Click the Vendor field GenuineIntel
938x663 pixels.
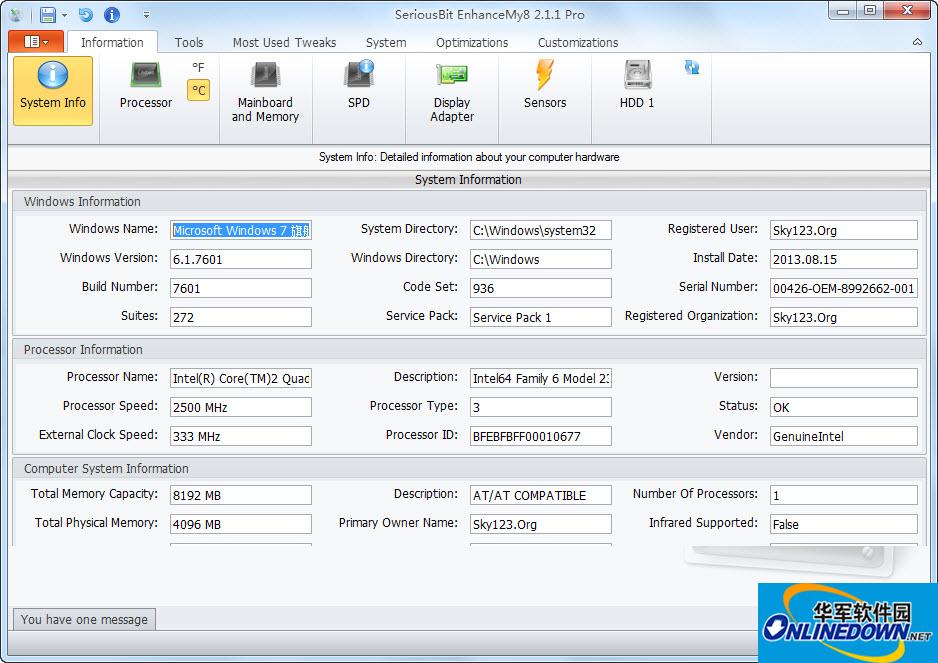(x=843, y=436)
